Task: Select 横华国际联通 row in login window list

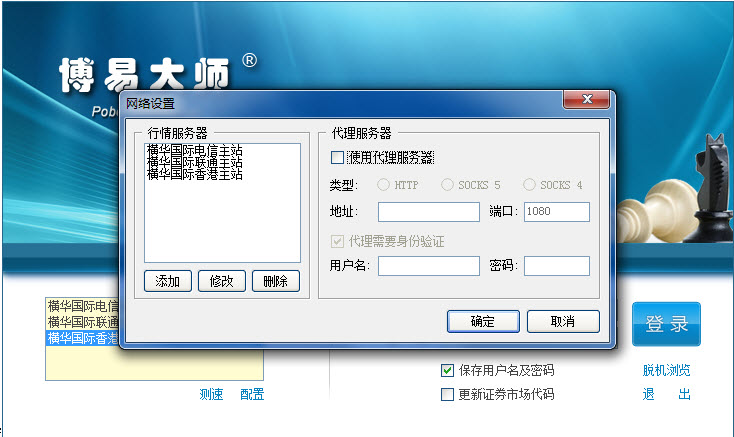Action: pos(83,322)
